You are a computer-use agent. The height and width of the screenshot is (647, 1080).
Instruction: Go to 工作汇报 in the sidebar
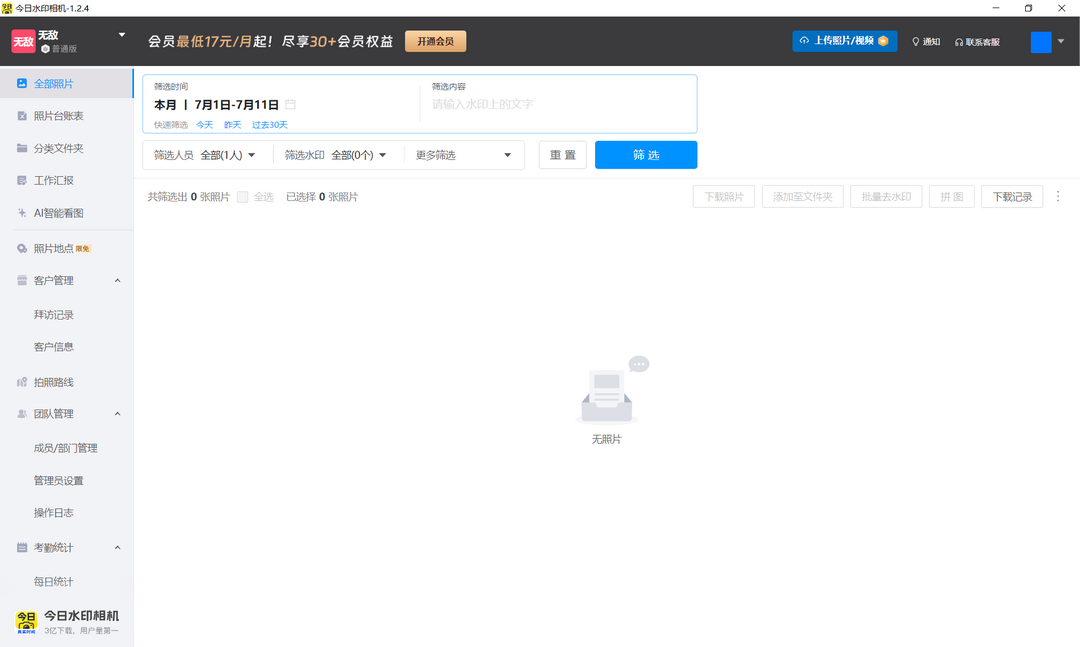(54, 181)
